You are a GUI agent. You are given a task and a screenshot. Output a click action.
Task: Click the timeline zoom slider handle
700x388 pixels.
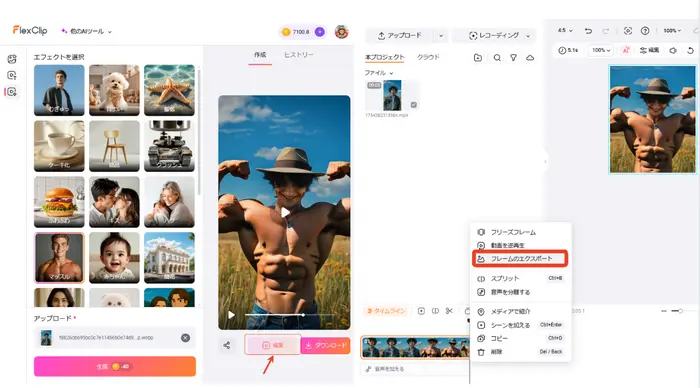[680, 311]
